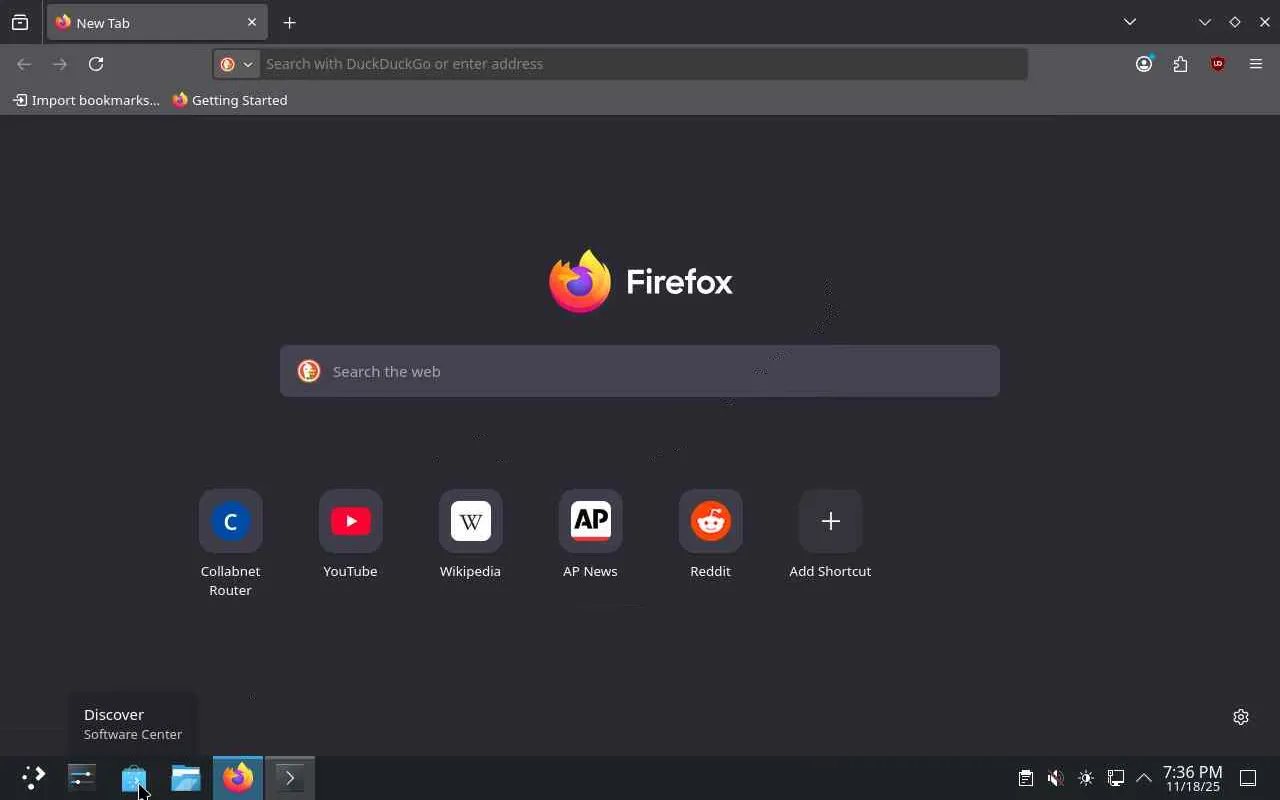This screenshot has height=800, width=1280.
Task: Open the Firefox account menu
Action: (1144, 64)
